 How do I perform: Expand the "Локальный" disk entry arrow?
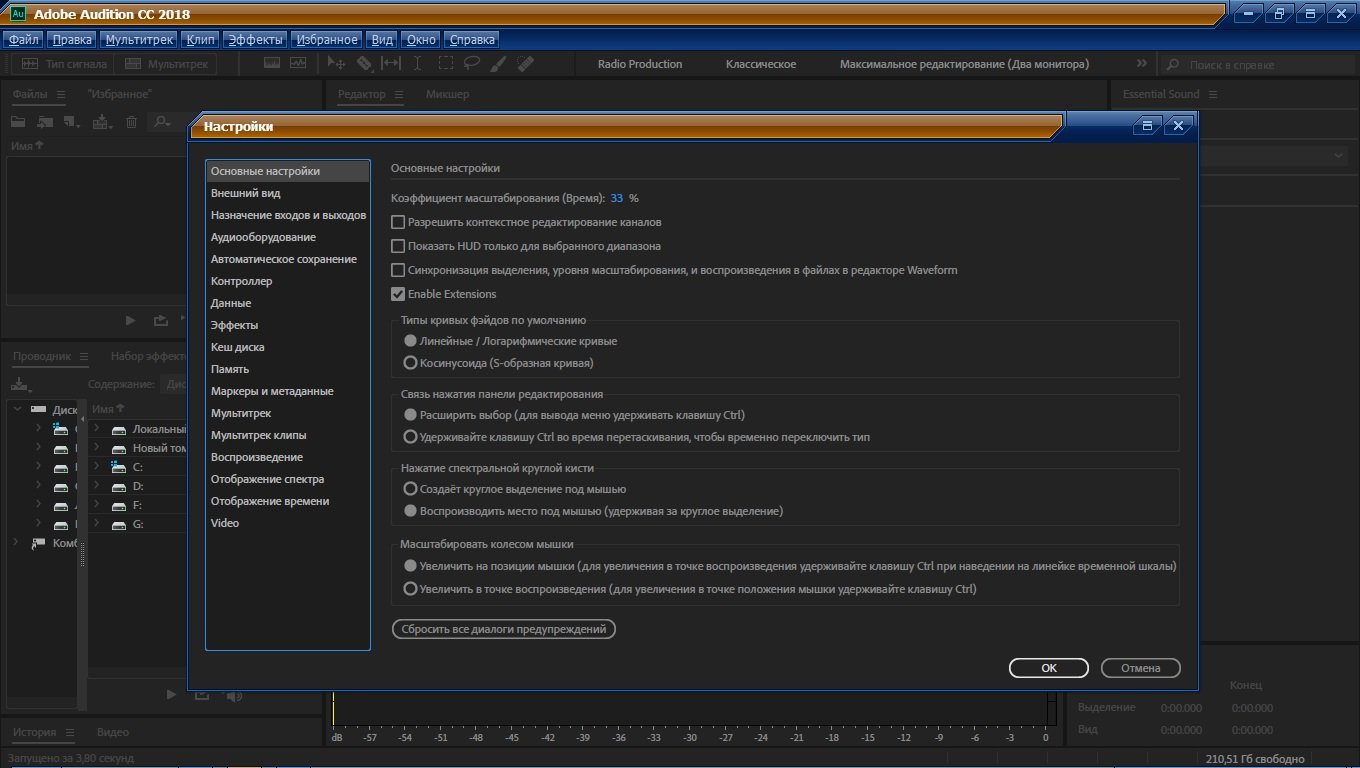(x=96, y=429)
